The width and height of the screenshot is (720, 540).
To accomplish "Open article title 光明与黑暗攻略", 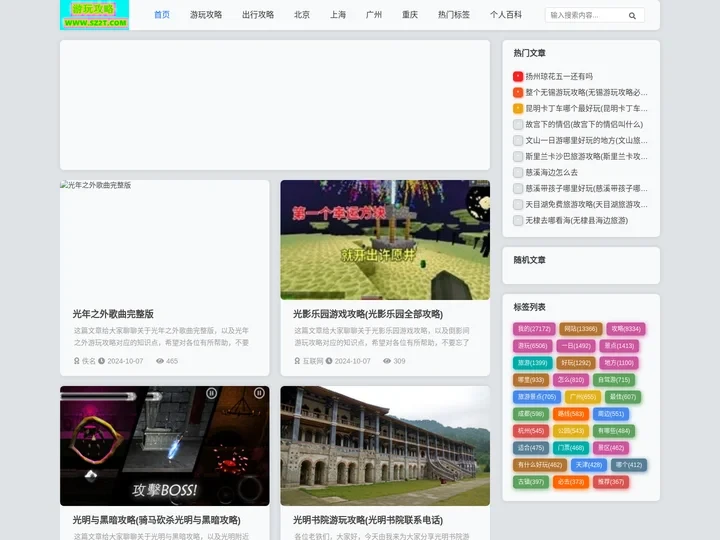I will [x=157, y=520].
